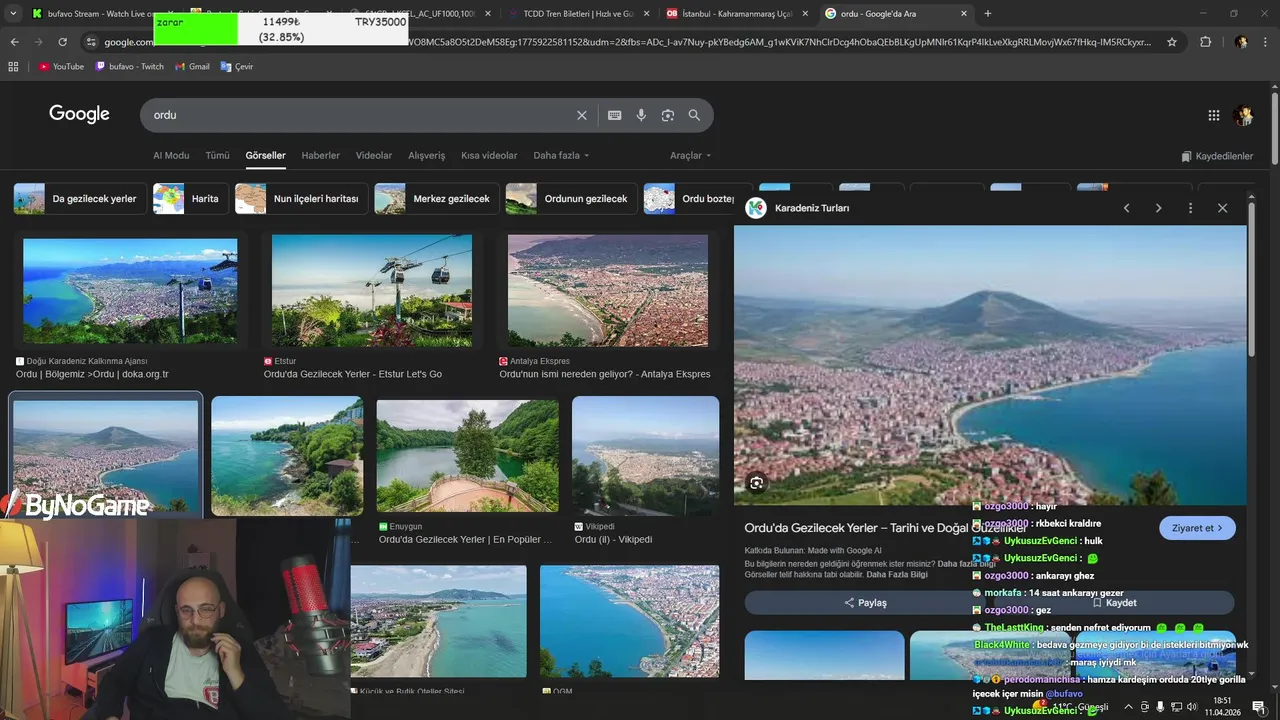Switch to the Tümü results tab
1280x720 pixels.
217,156
